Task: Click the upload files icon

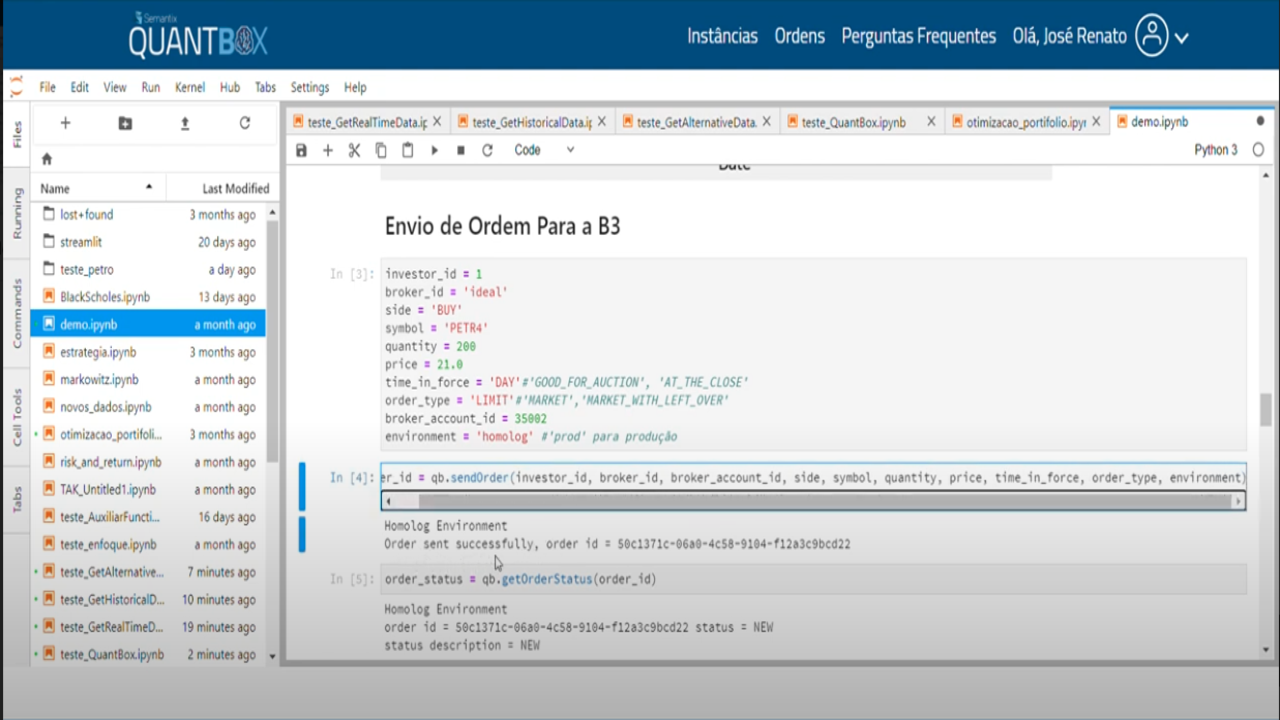Action: point(185,123)
